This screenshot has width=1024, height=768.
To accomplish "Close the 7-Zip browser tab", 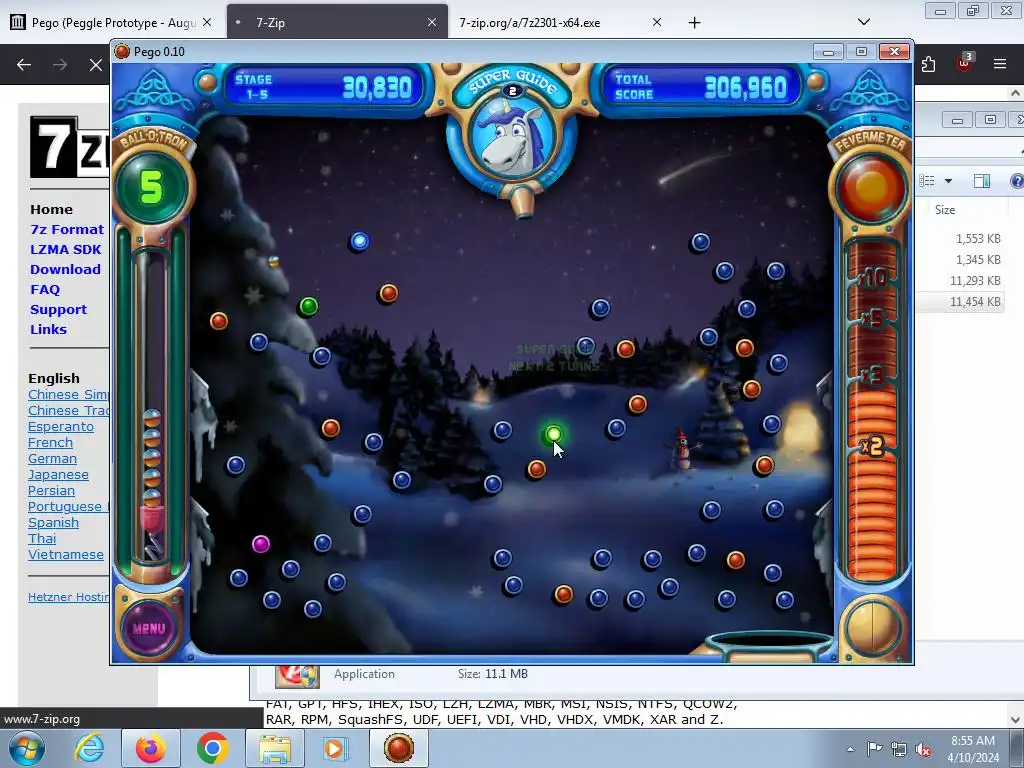I will pyautogui.click(x=432, y=22).
